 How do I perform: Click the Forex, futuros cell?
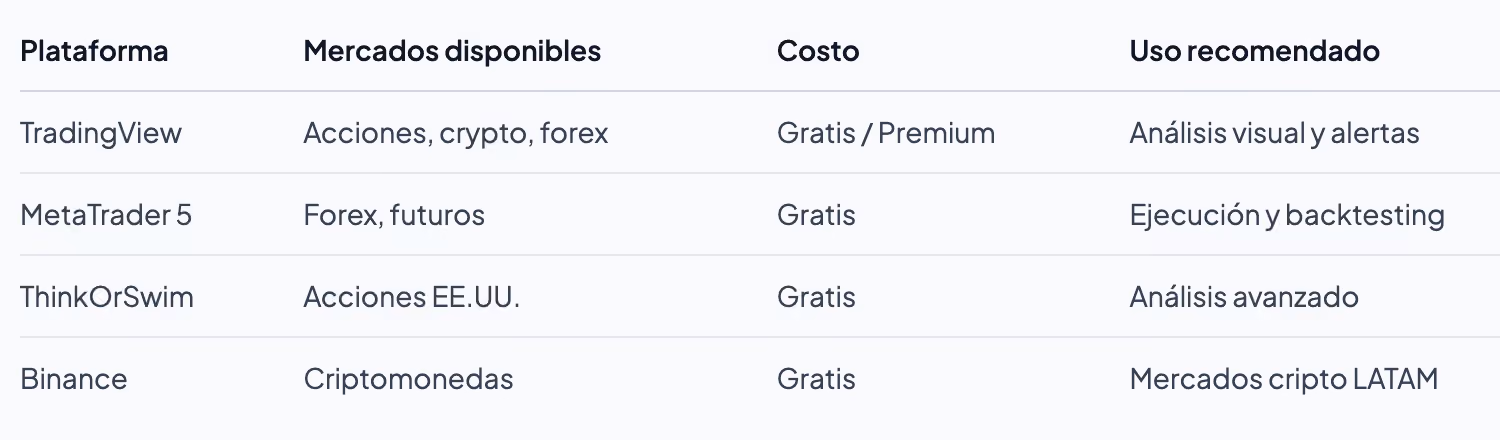coord(394,215)
